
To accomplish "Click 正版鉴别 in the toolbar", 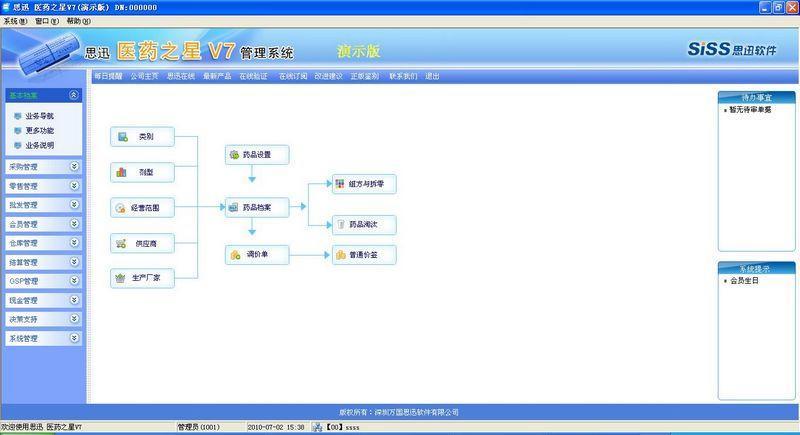I will click(x=365, y=76).
